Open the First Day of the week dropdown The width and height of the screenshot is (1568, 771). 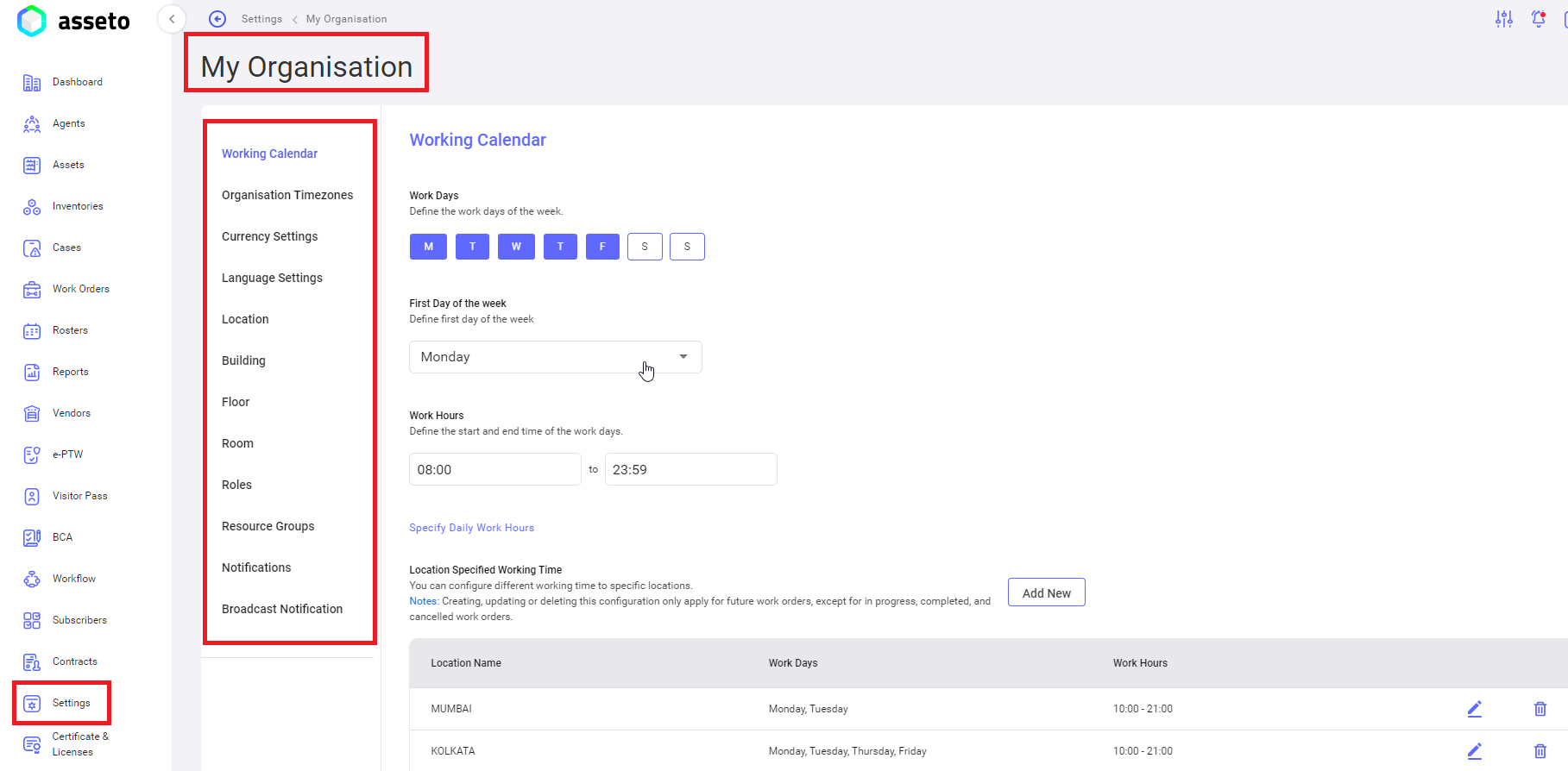coord(555,357)
